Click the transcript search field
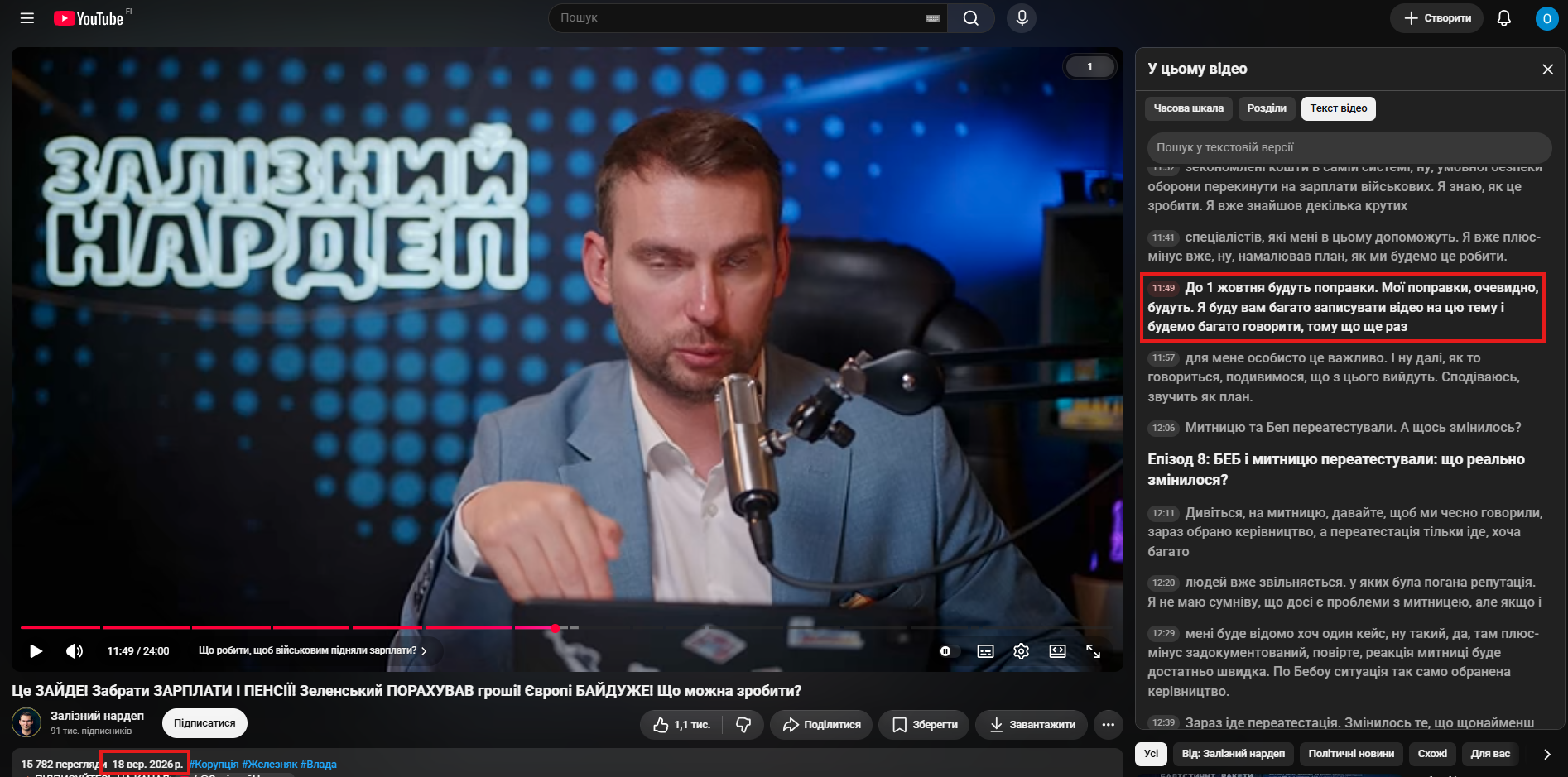This screenshot has width=1568, height=777. [x=1349, y=147]
